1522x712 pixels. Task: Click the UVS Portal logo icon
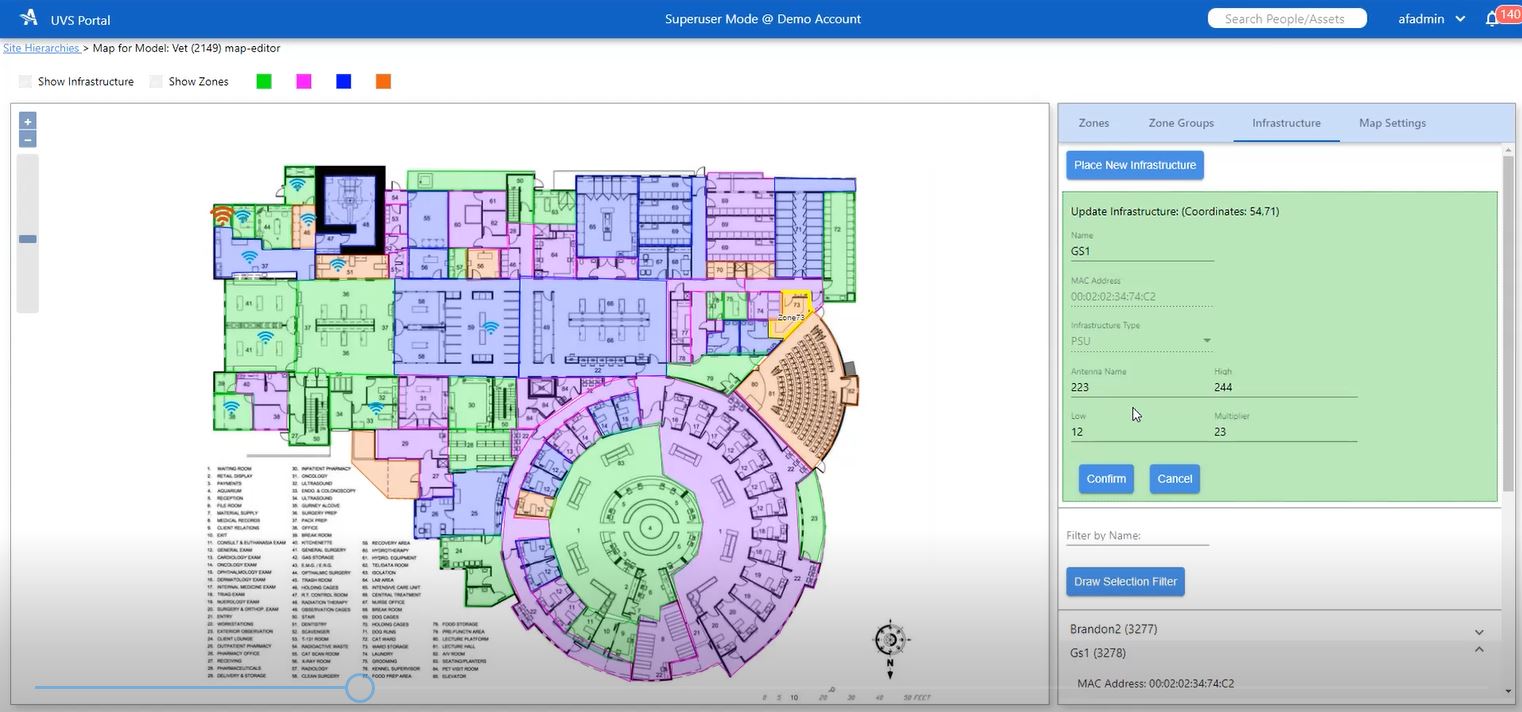[x=27, y=17]
